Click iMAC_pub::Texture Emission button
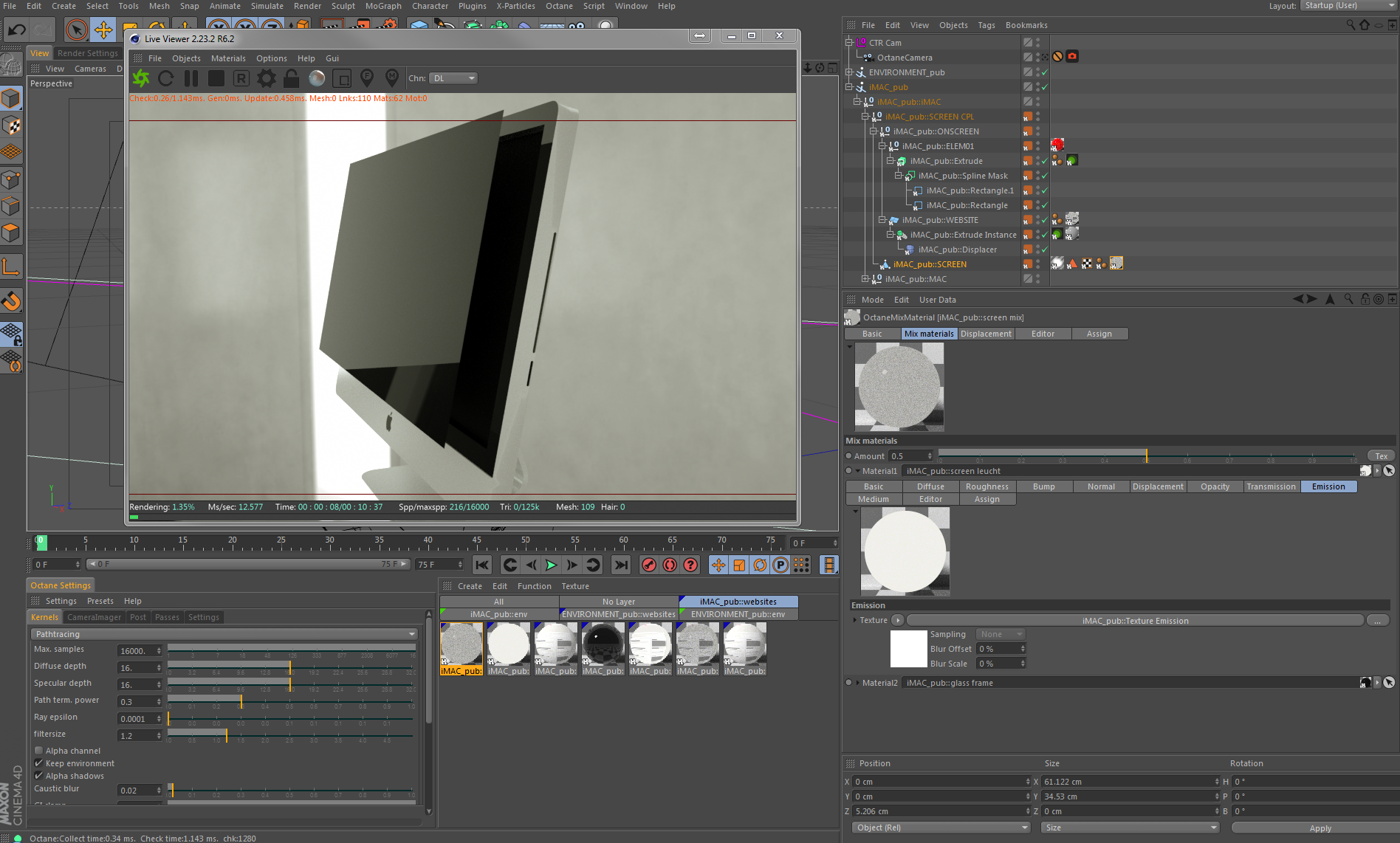Image resolution: width=1400 pixels, height=843 pixels. coord(1135,621)
